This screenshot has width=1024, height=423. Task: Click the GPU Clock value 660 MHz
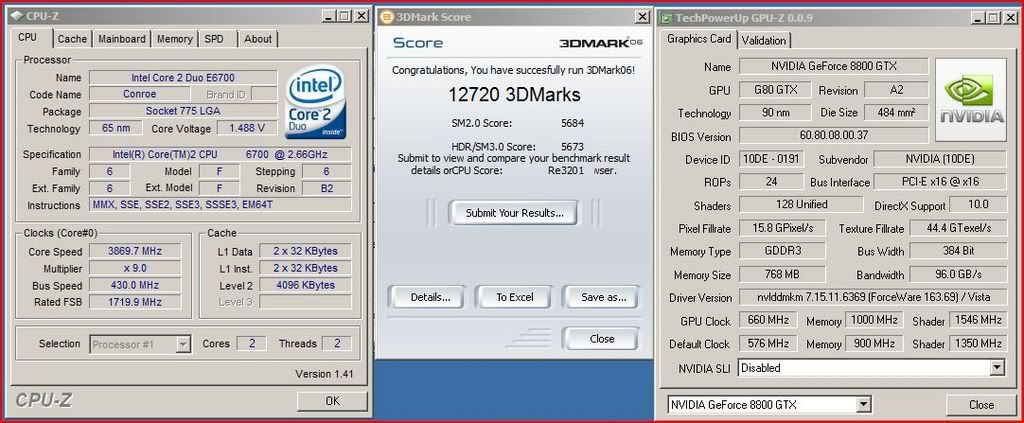pyautogui.click(x=768, y=320)
